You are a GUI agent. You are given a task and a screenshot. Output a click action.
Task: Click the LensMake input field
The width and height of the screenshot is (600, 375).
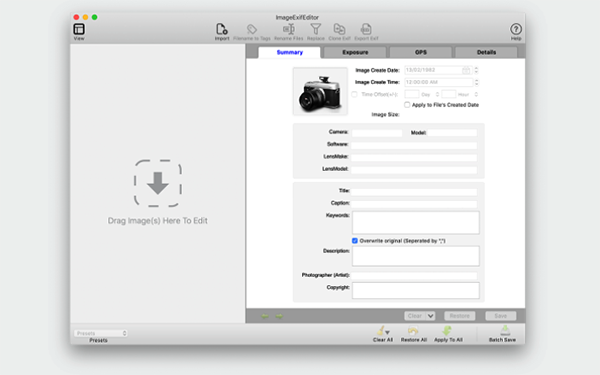pyautogui.click(x=414, y=157)
